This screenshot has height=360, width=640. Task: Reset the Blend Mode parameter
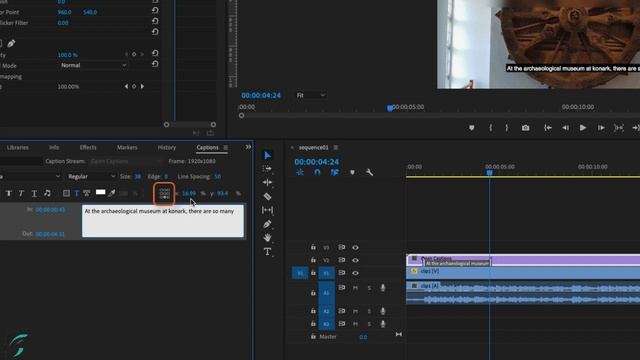pyautogui.click(x=155, y=64)
